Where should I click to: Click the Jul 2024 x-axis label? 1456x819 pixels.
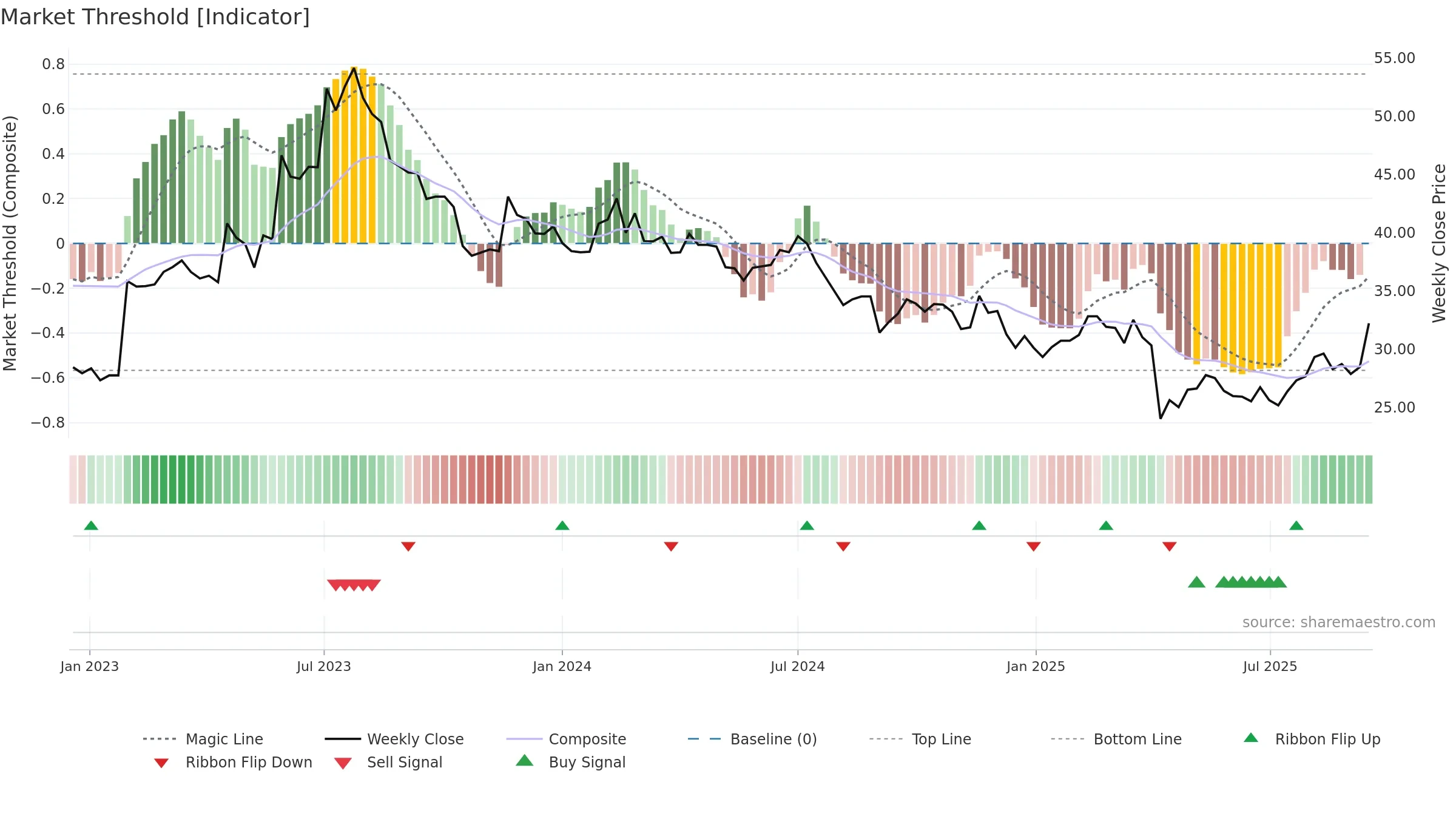pyautogui.click(x=798, y=666)
